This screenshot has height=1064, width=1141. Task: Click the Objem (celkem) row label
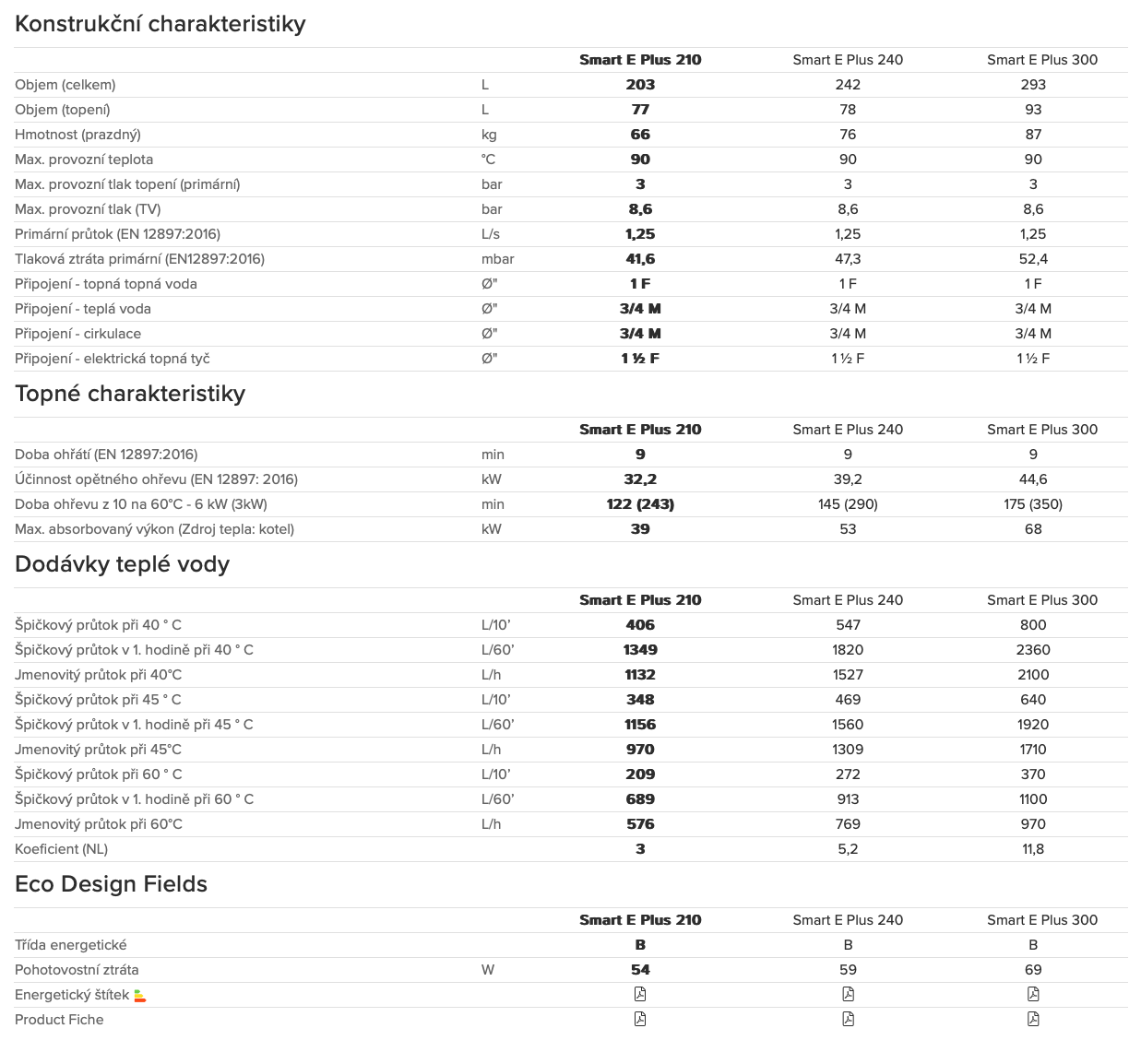[x=65, y=85]
